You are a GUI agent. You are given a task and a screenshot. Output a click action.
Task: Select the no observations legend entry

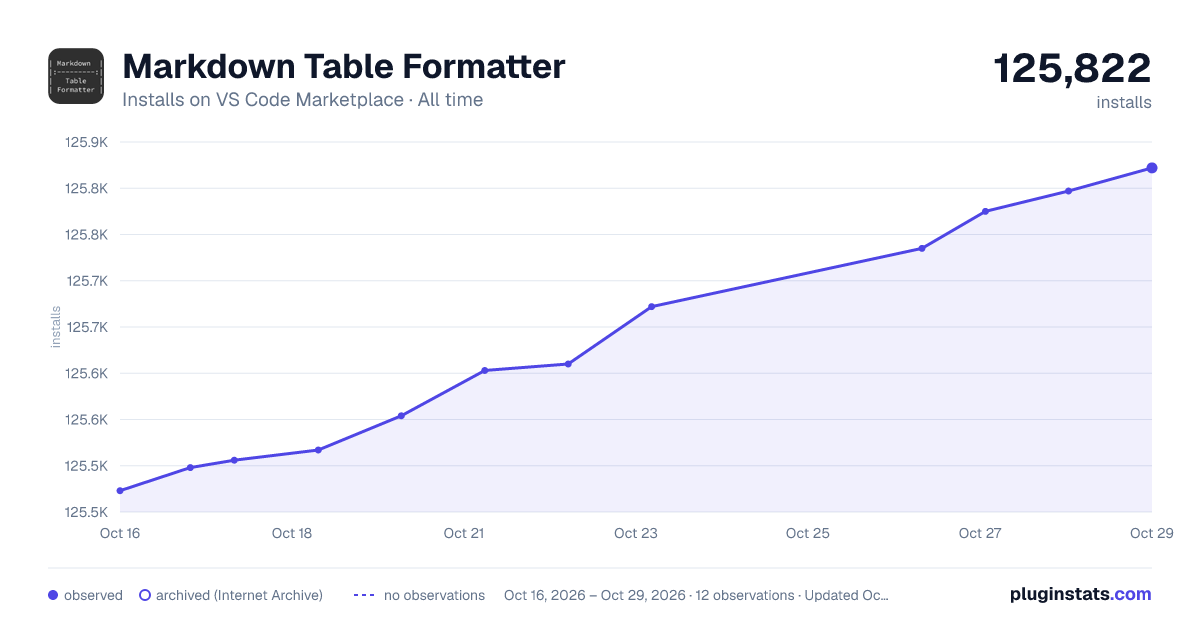pyautogui.click(x=419, y=595)
